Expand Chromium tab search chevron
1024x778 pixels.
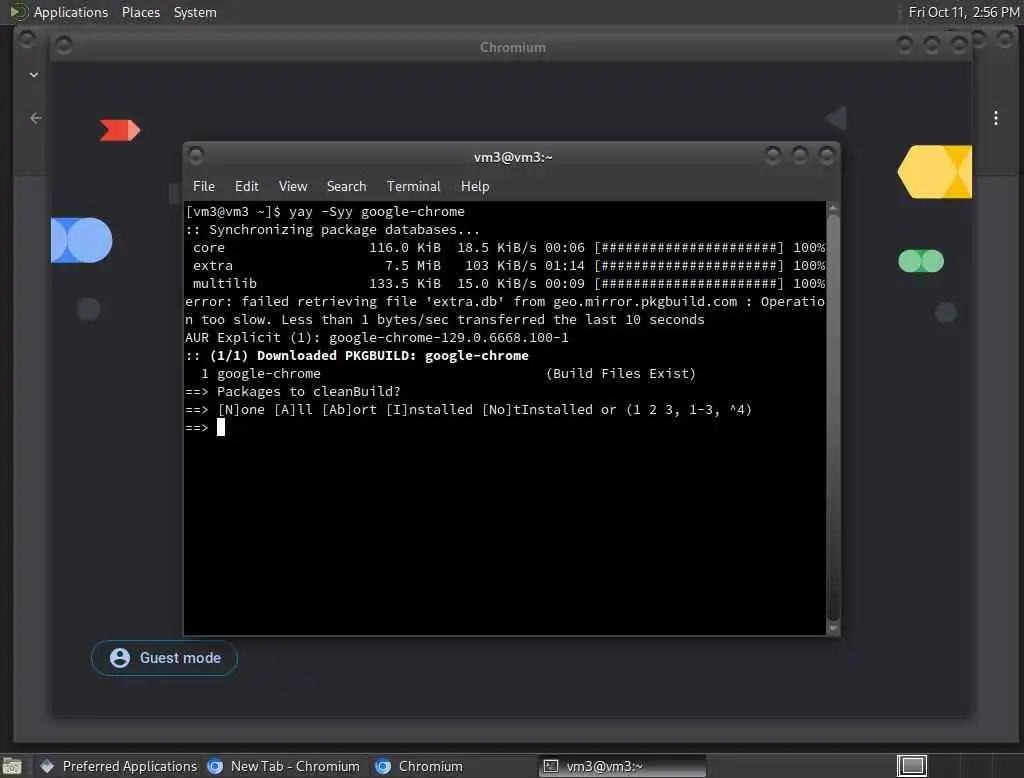click(x=34, y=74)
